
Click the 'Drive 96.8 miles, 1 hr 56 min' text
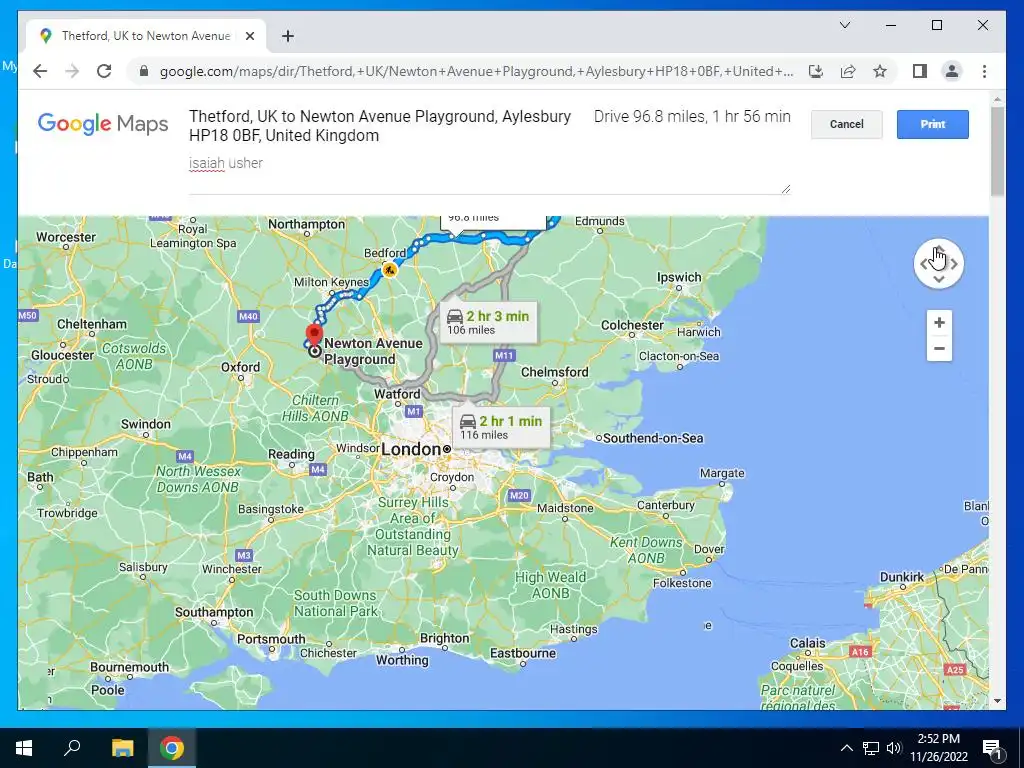tap(692, 116)
